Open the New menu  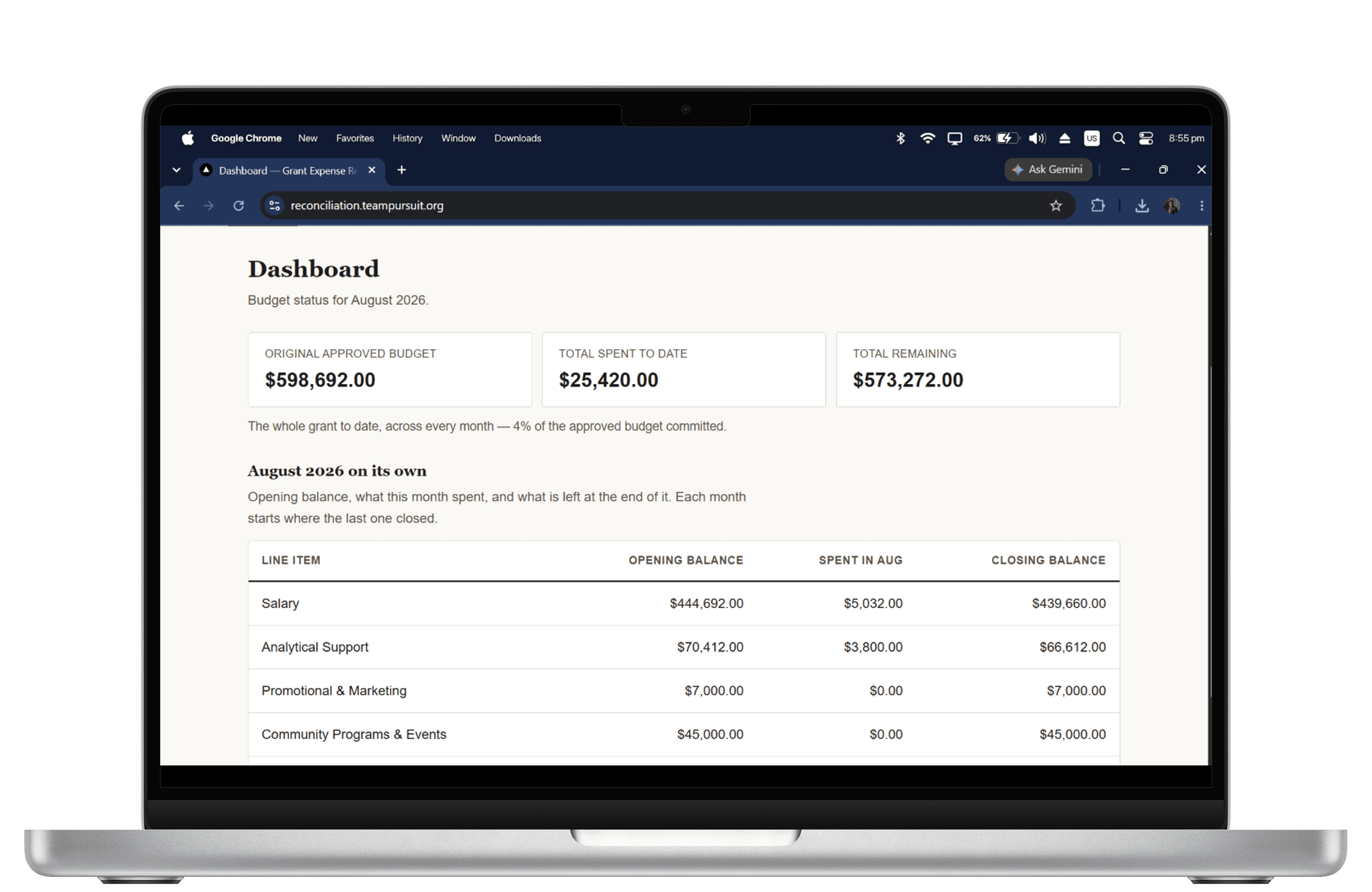308,138
